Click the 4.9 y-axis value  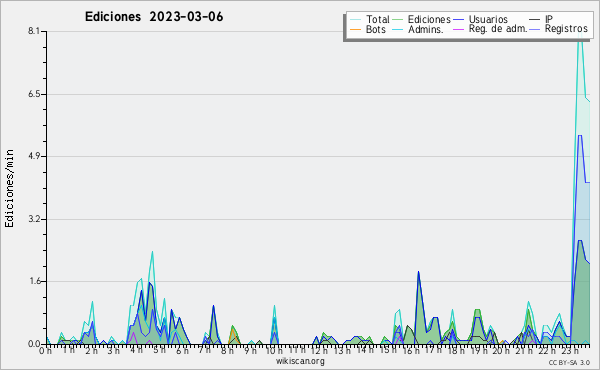pyautogui.click(x=34, y=156)
